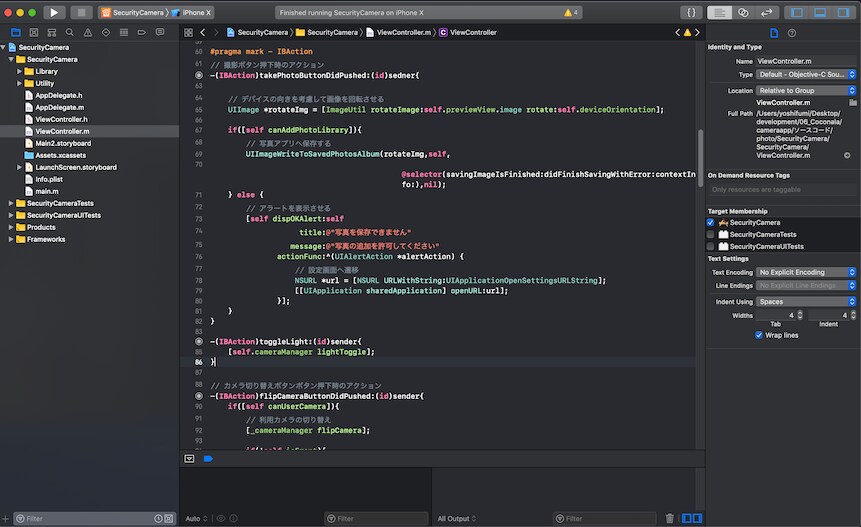Open the library curly braces button

pos(691,12)
